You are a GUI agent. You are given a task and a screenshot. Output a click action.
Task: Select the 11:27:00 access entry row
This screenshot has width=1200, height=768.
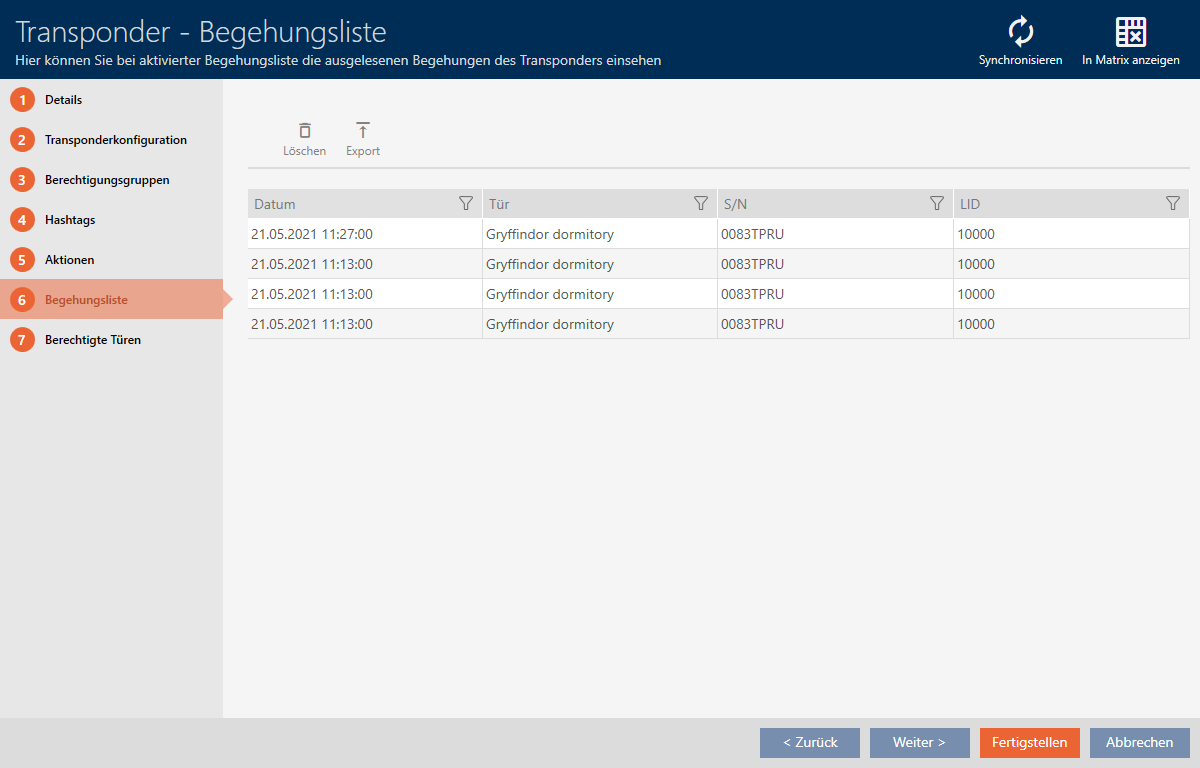tap(600, 234)
